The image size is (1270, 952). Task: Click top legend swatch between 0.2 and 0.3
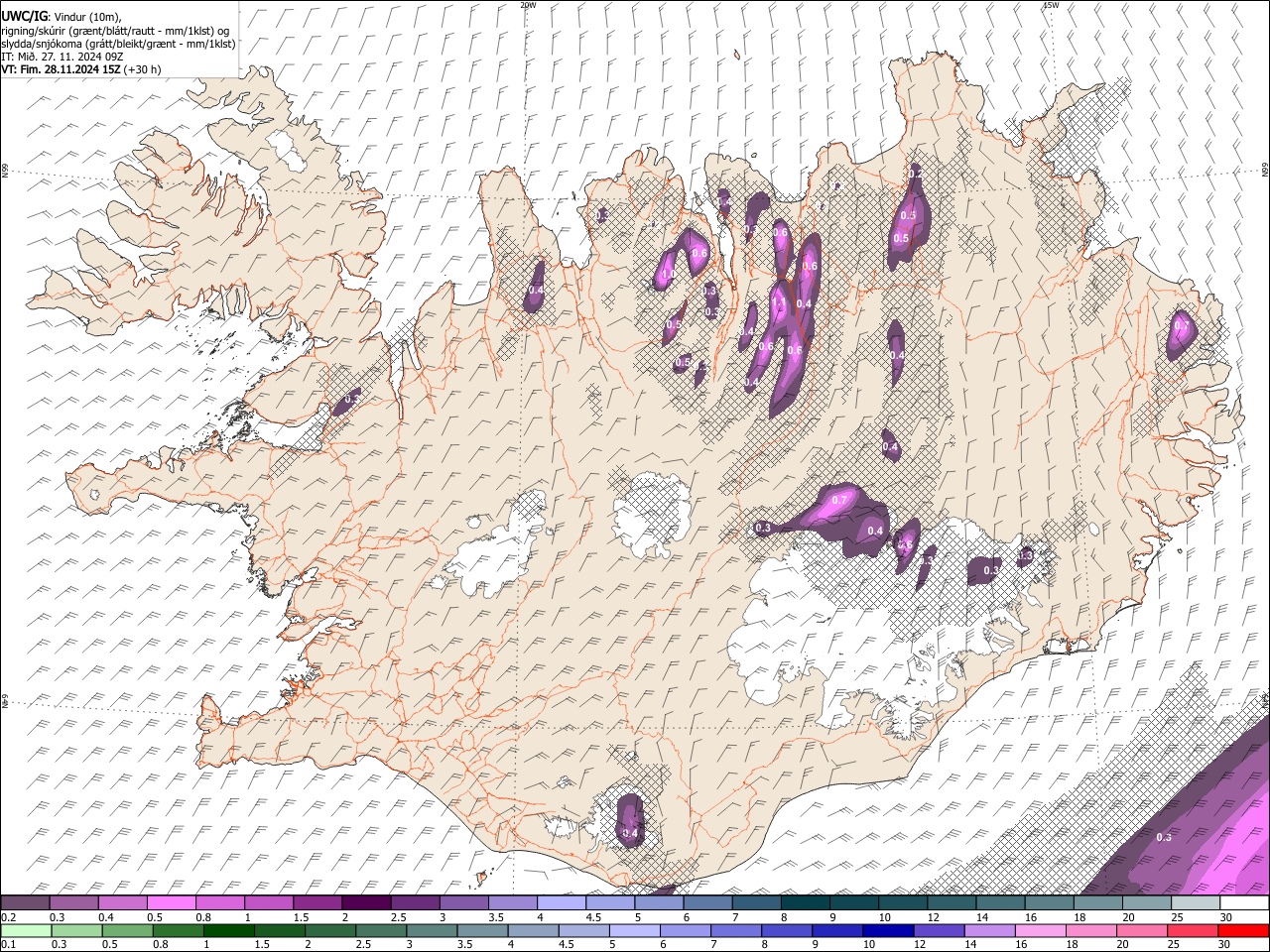click(x=25, y=903)
